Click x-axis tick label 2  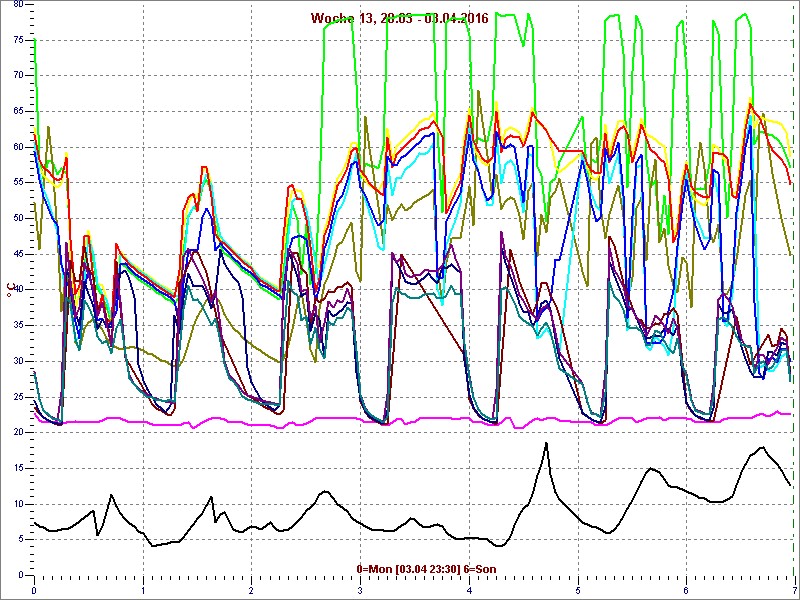[x=251, y=587]
